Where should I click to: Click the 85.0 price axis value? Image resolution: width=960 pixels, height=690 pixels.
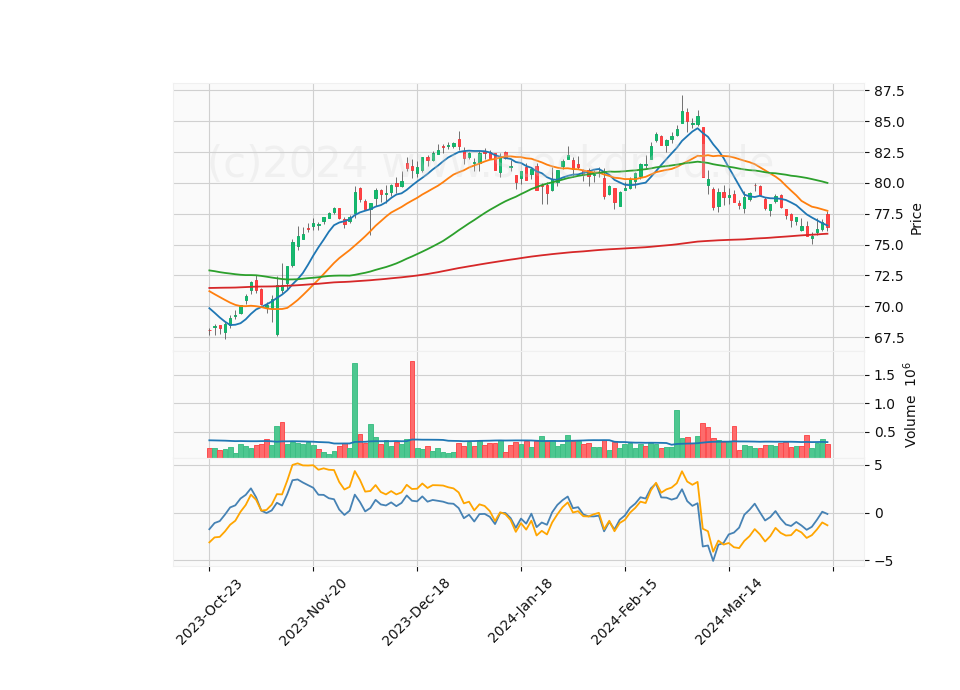[888, 122]
